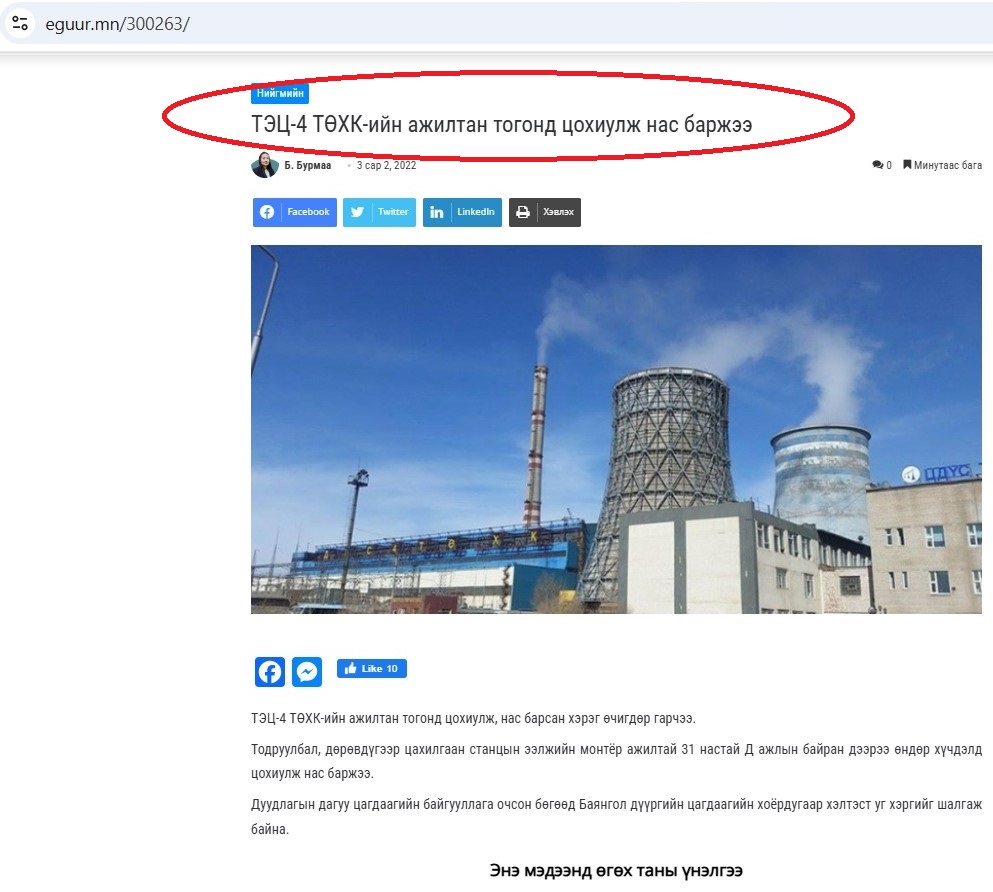Click the article date 3 сар 2, 2022
The image size is (993, 892).
386,165
